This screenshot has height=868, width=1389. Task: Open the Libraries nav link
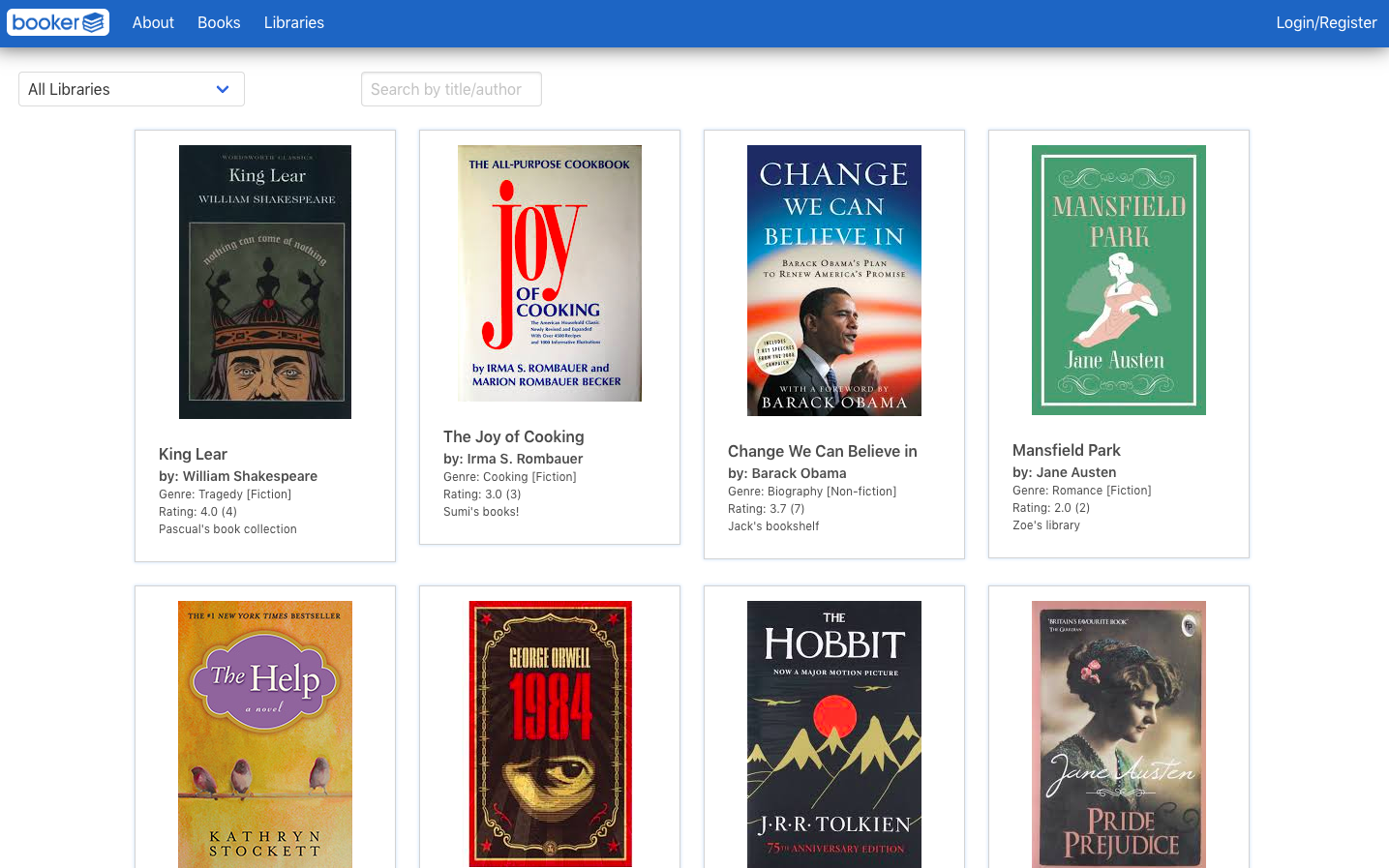293,22
